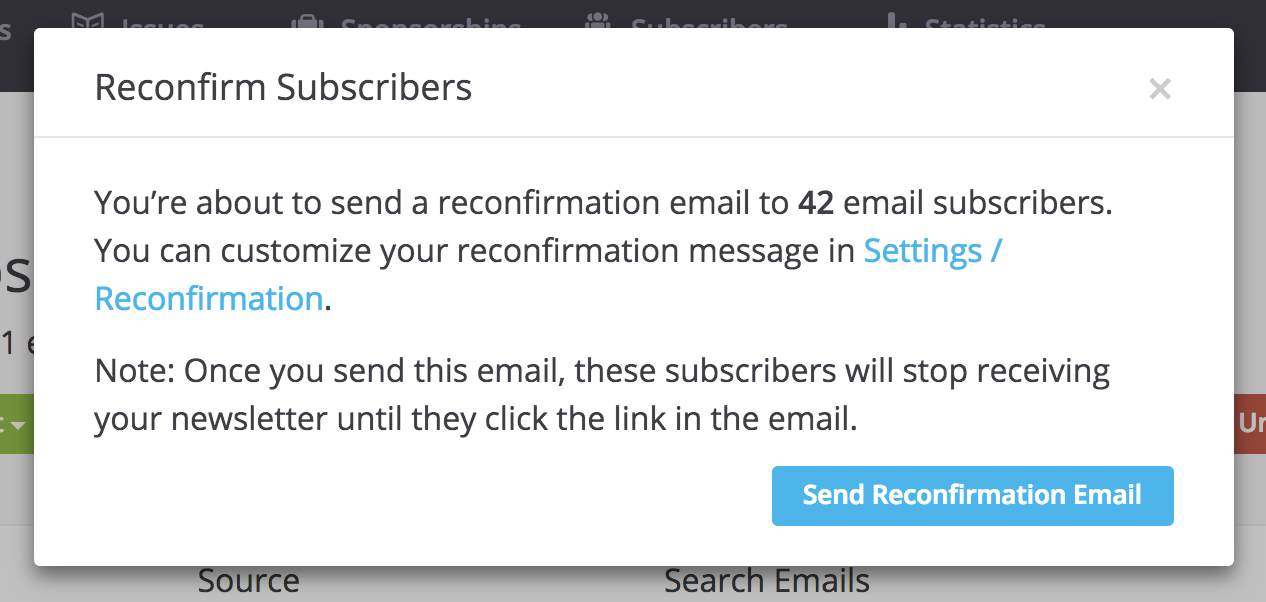Select the Source filter label

click(248, 581)
